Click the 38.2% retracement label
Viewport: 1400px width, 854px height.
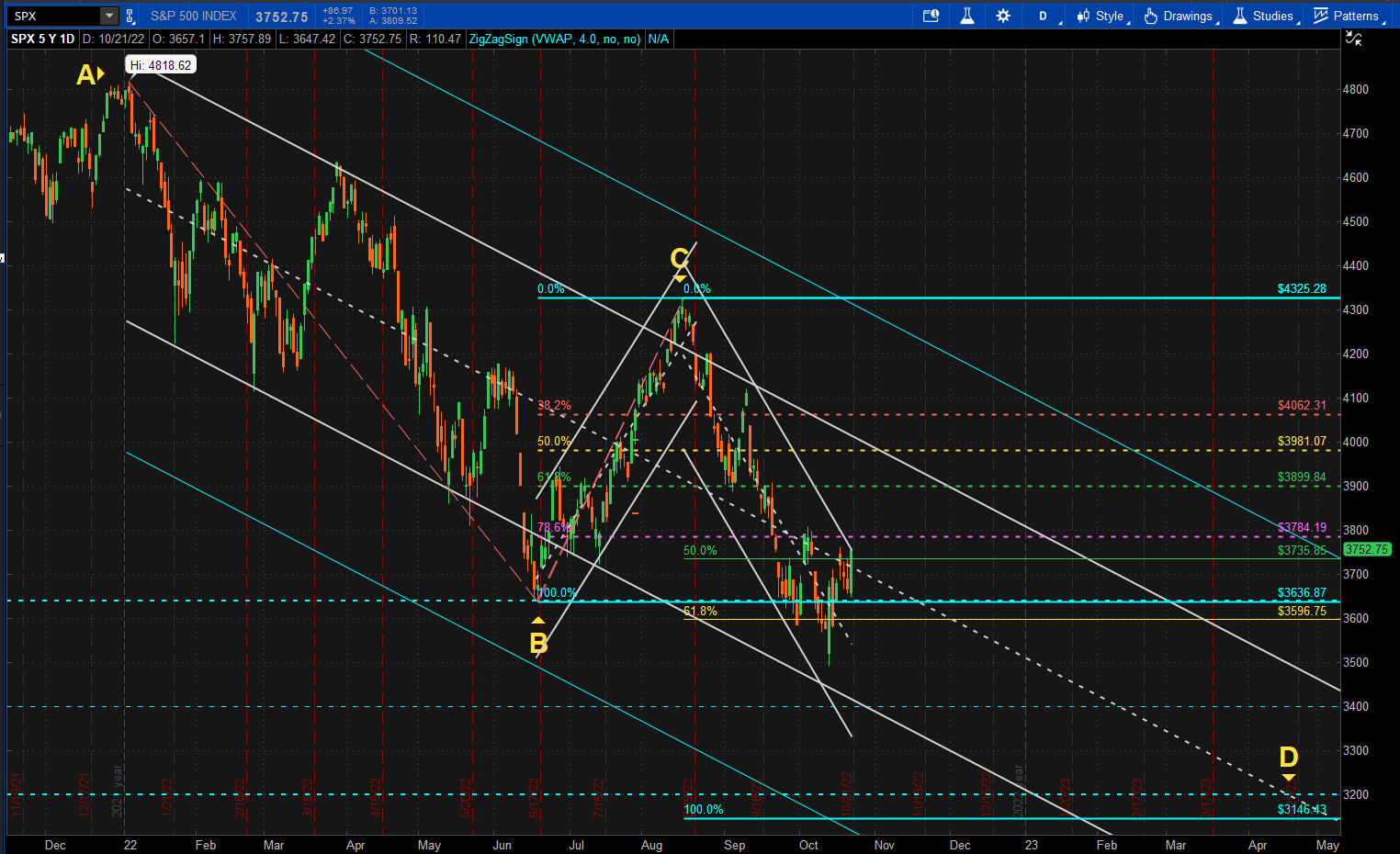pos(554,405)
